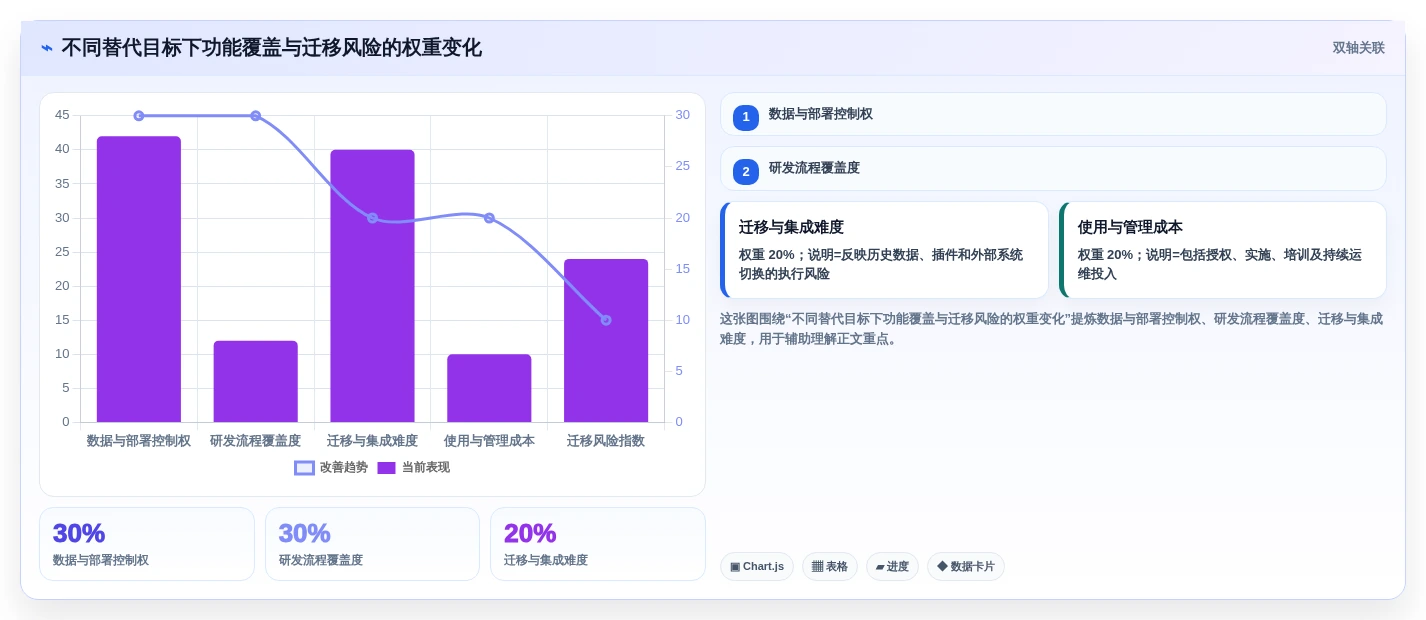Click the 30% 数据与部署控制权 stat card
Image resolution: width=1426 pixels, height=620 pixels.
tap(147, 544)
